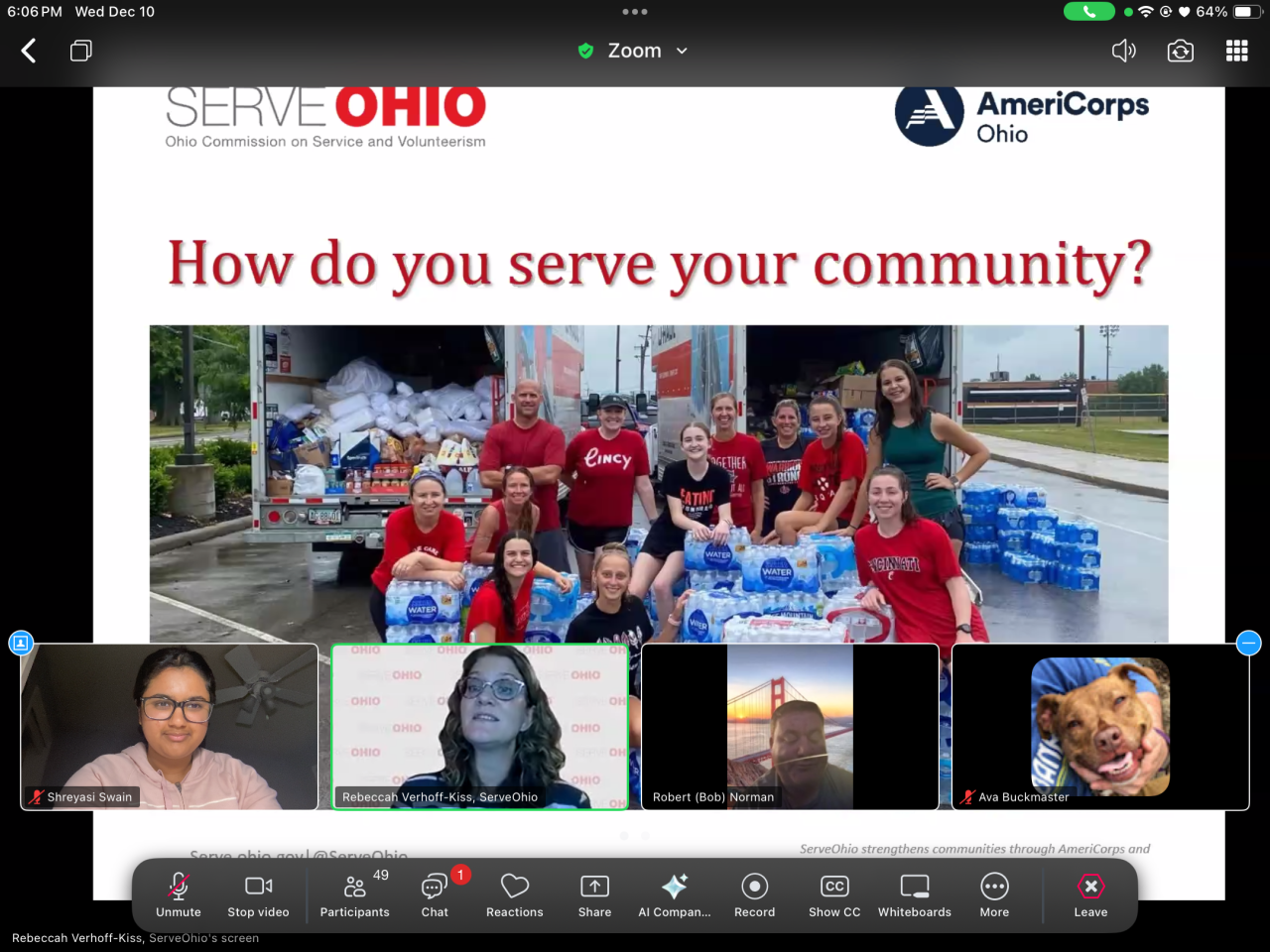Expand the Zoom meeting info dropdown
The image size is (1270, 952).
682,51
